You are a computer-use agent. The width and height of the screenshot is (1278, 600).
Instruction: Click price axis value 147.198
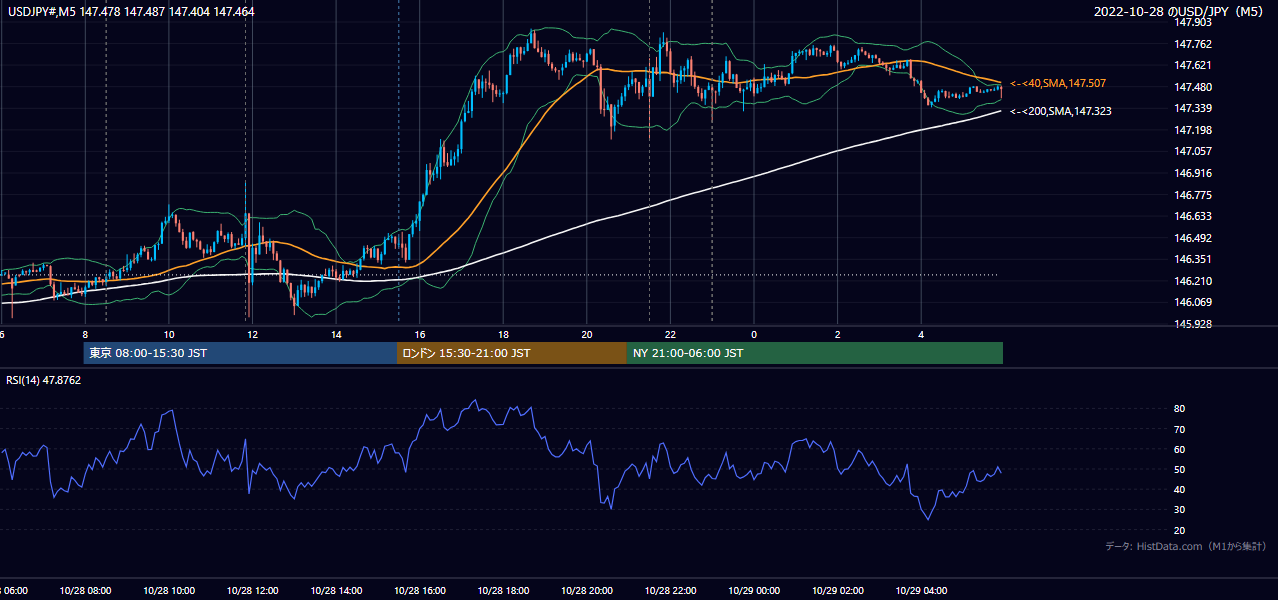coord(1193,130)
